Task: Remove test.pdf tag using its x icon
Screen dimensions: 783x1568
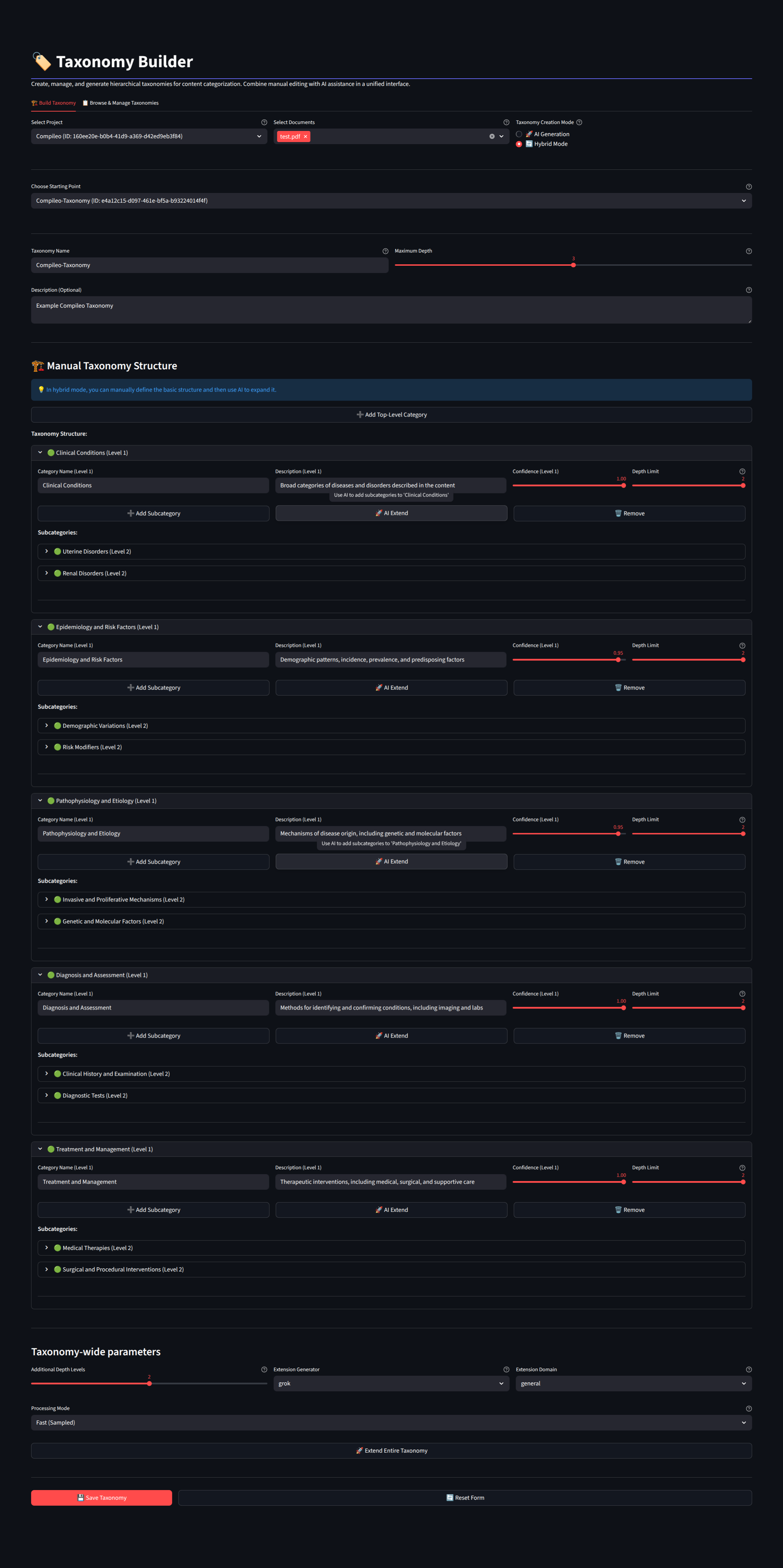Action: (x=305, y=137)
